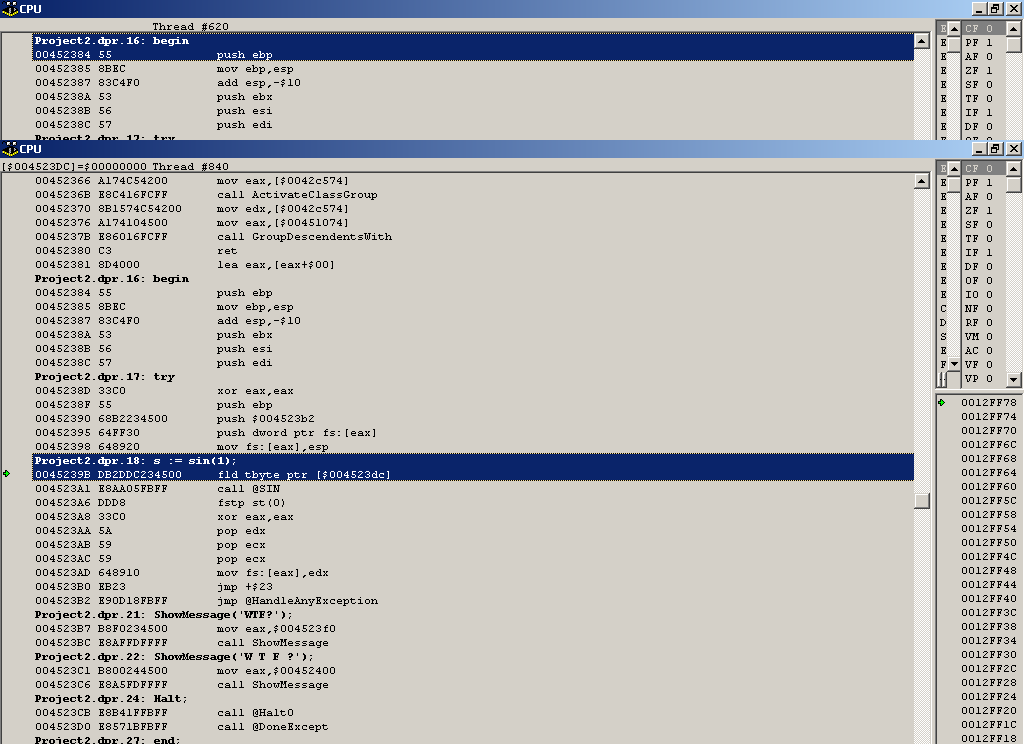Click the system icon of the upper CPU window

click(9, 9)
